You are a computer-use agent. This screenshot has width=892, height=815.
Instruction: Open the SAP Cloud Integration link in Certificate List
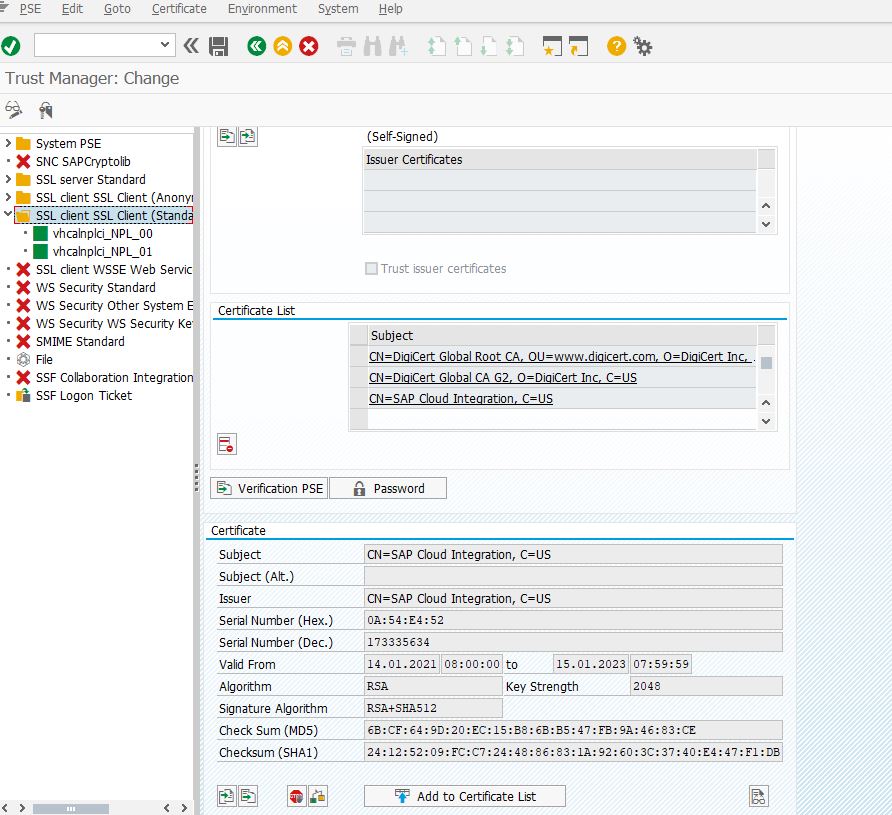[461, 399]
